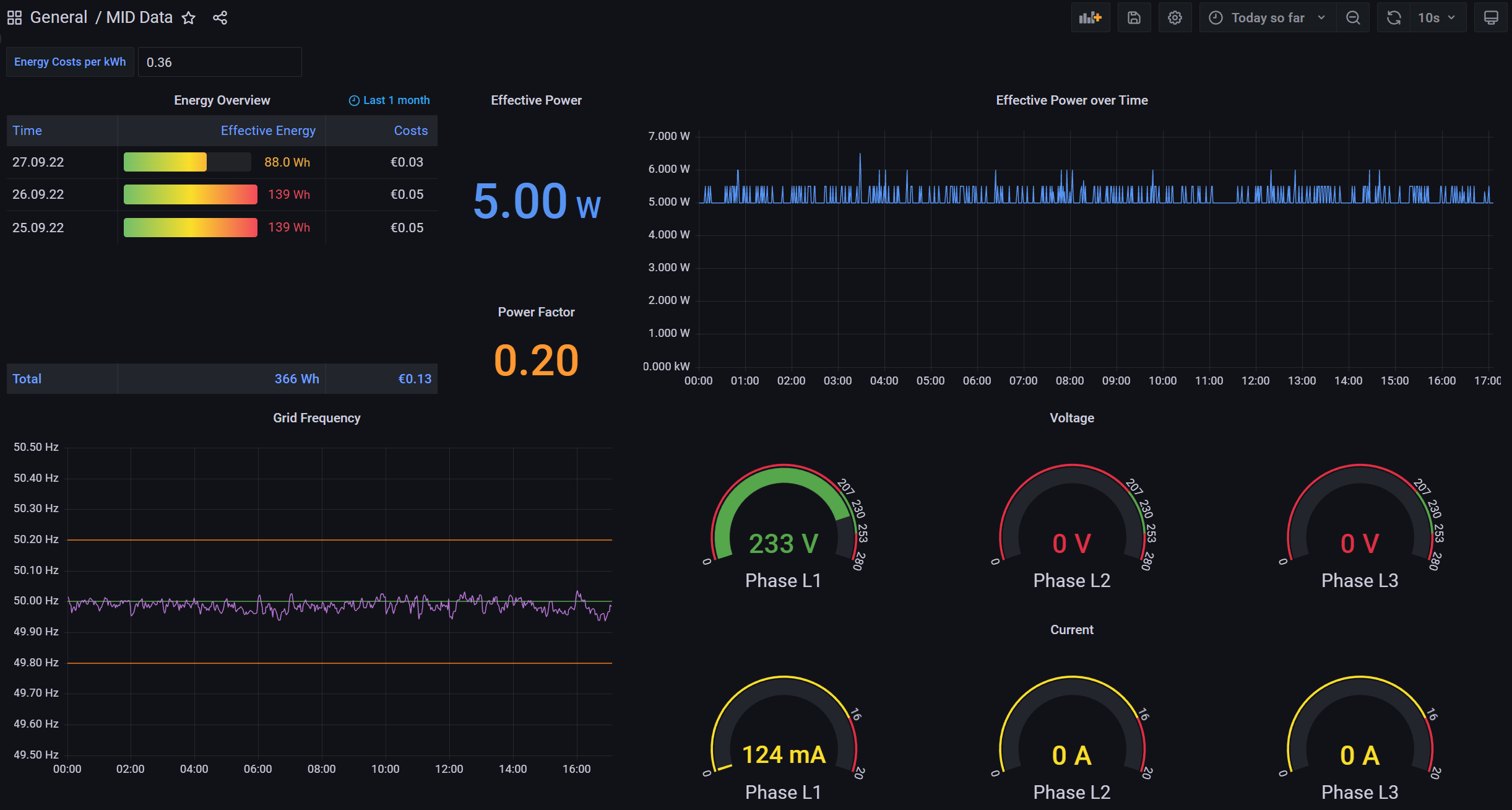Sort table by Time column header
Screen dimensions: 1512x810
[27, 131]
